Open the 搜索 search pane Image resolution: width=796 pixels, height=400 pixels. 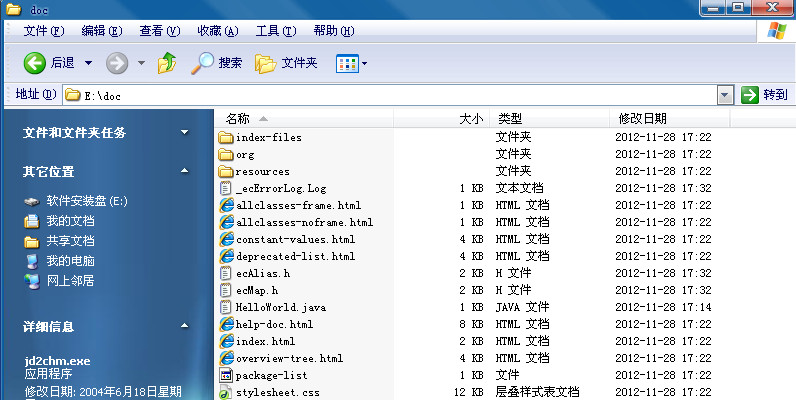click(216, 63)
